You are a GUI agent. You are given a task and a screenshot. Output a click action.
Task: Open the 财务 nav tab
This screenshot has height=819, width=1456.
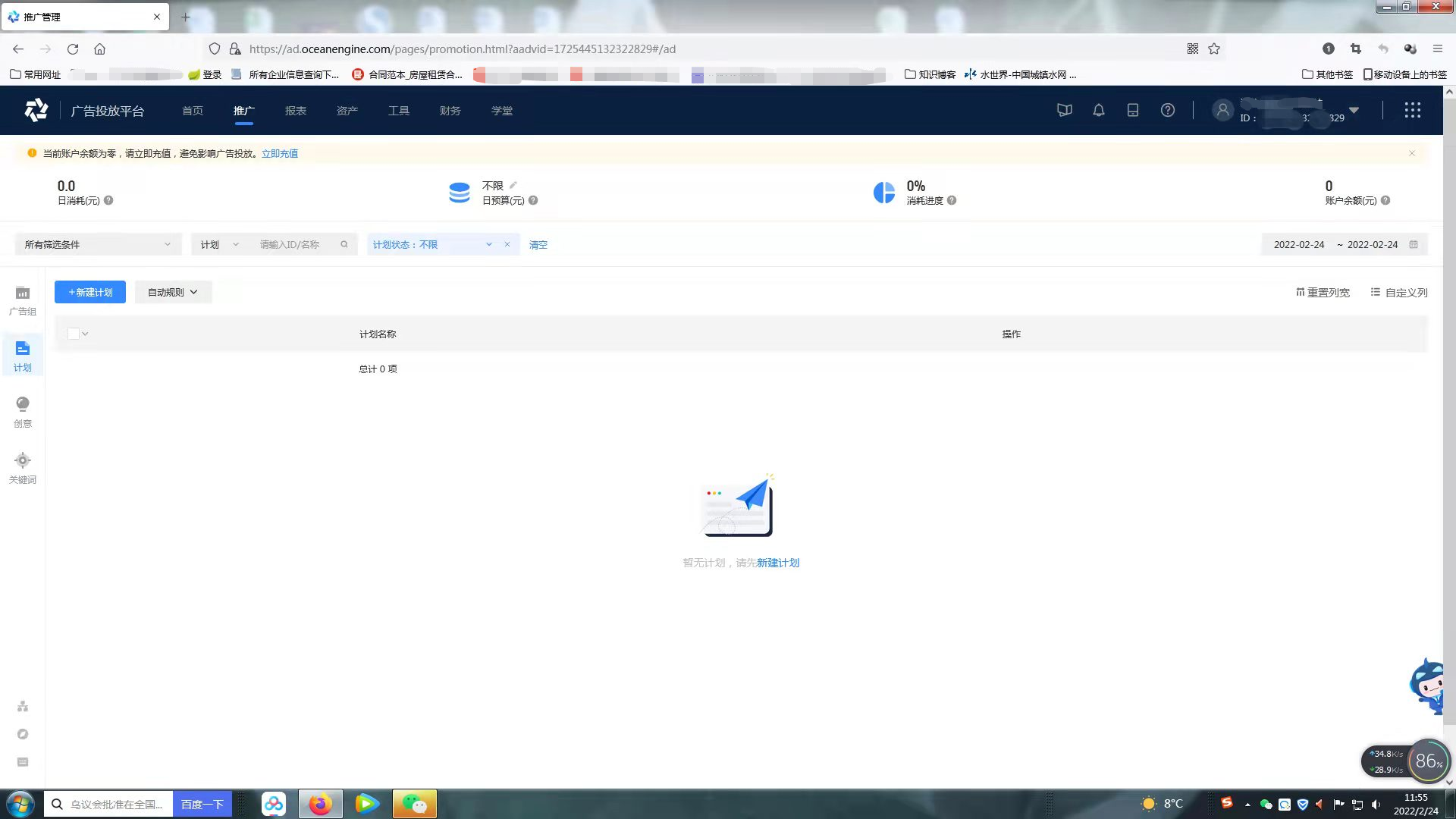450,111
